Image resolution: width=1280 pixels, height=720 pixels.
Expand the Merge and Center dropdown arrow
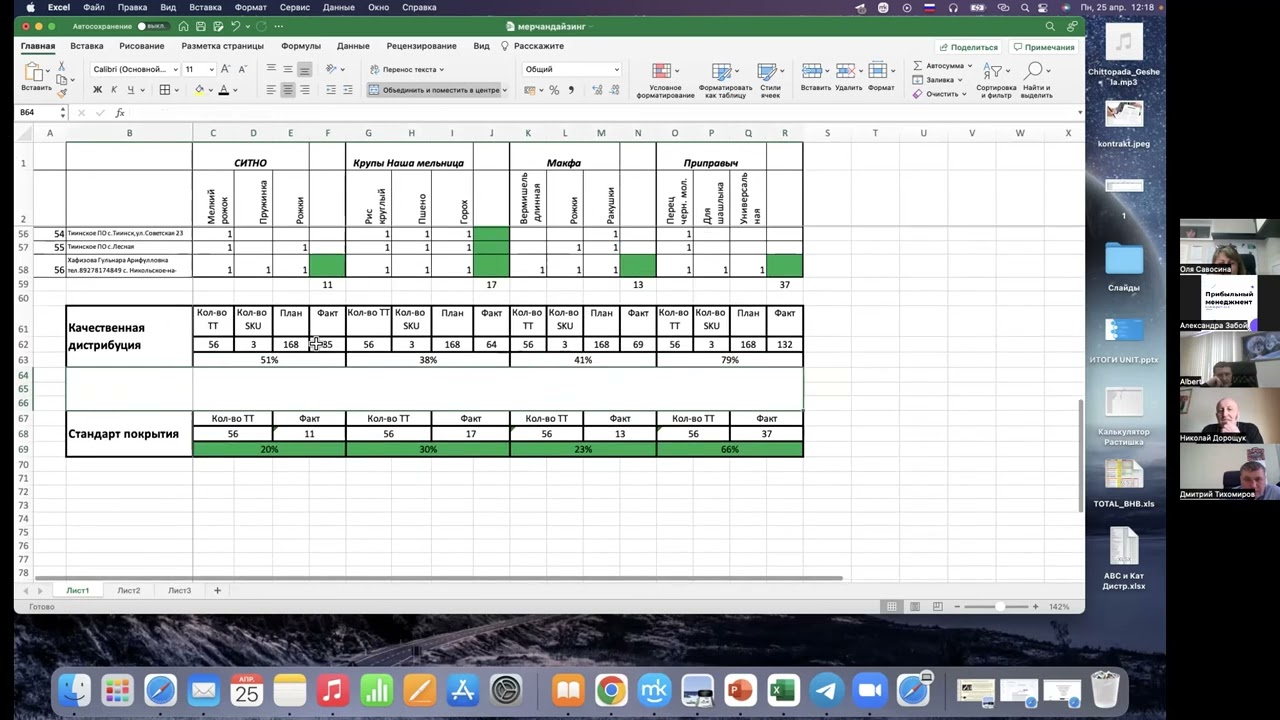[x=504, y=90]
